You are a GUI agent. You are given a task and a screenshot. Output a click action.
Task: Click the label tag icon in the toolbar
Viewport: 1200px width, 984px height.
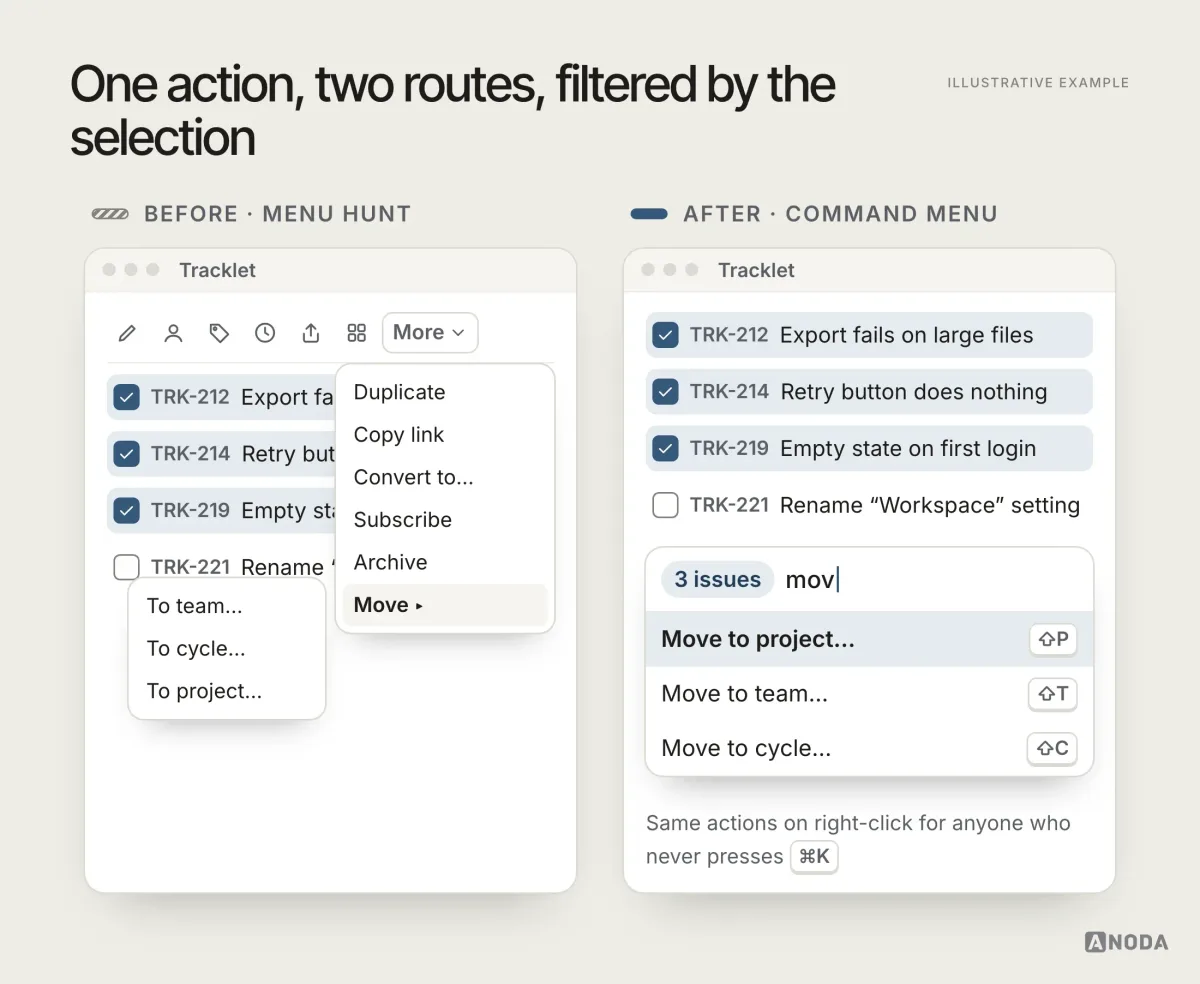[219, 333]
